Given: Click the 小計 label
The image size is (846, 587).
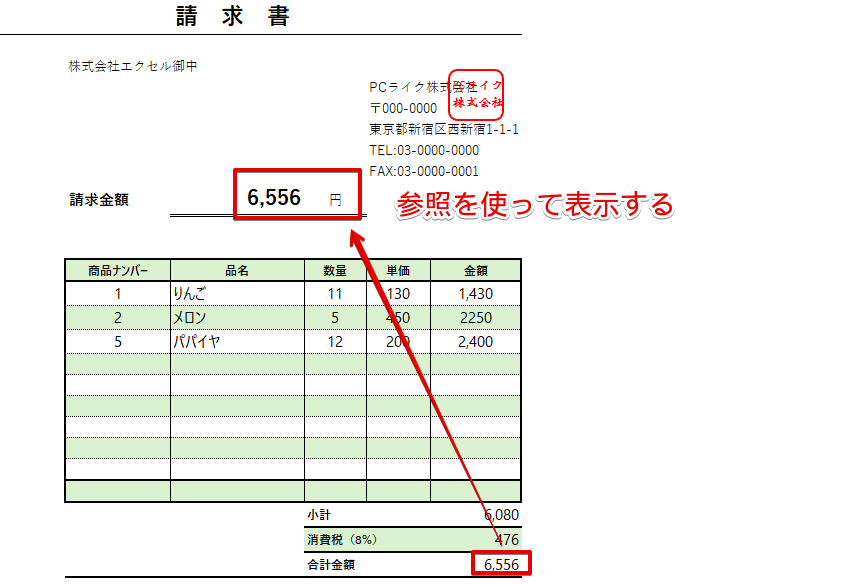Looking at the screenshot, I should [319, 515].
